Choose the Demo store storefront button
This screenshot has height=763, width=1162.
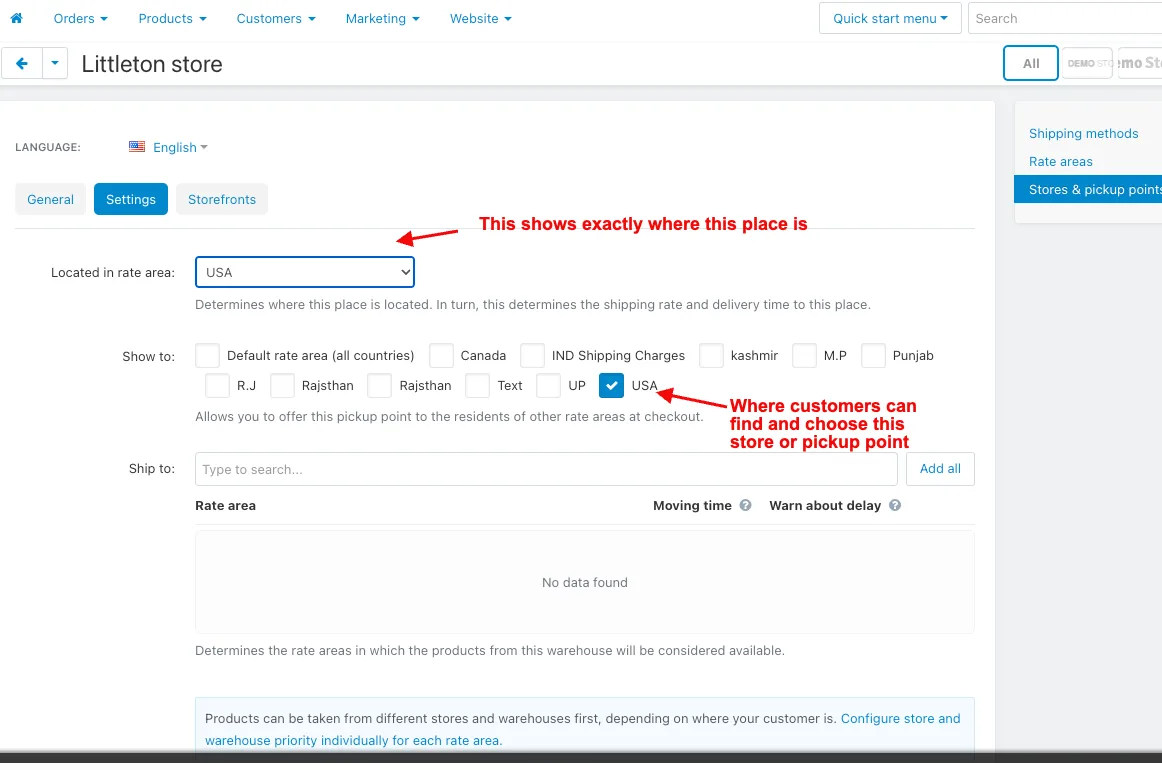pyautogui.click(x=1087, y=64)
